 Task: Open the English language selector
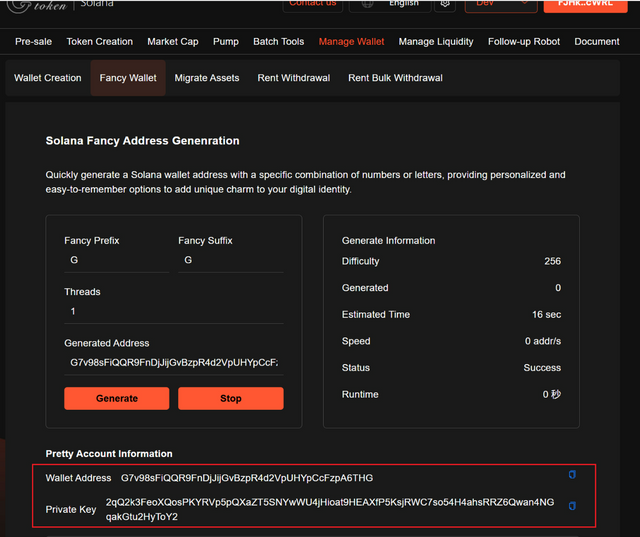coord(390,4)
